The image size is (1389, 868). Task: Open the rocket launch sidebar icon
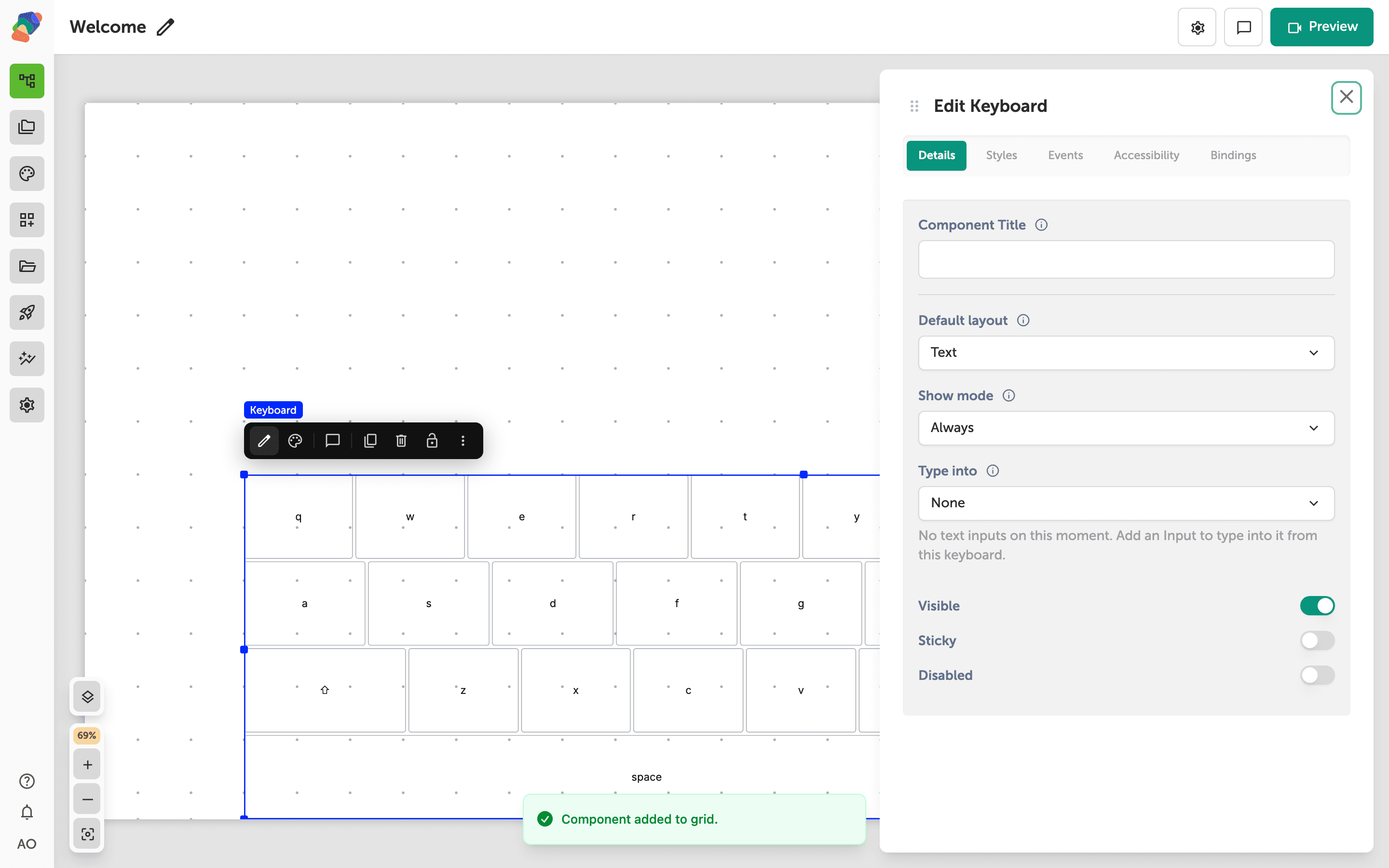click(x=27, y=312)
